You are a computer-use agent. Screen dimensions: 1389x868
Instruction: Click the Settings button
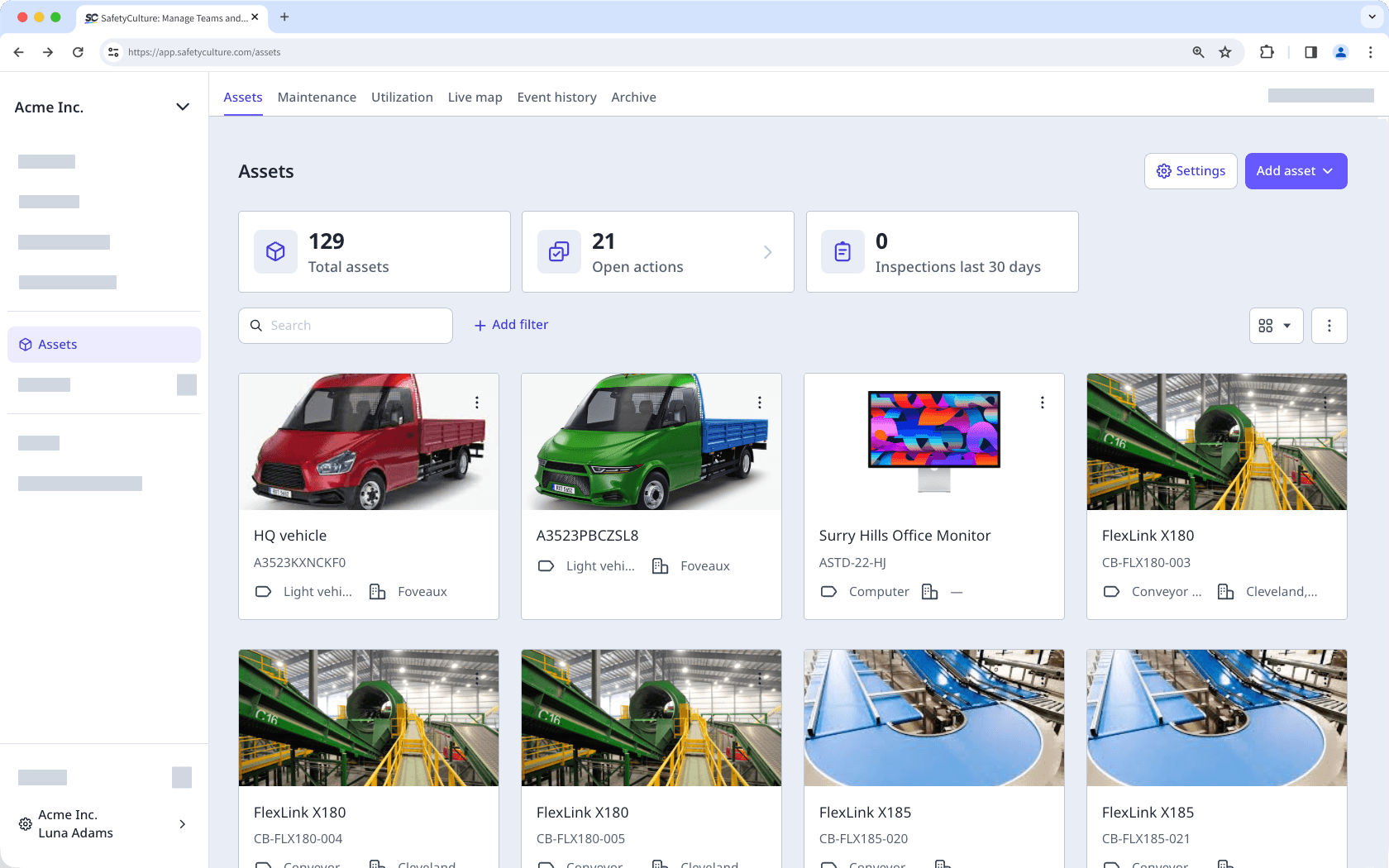[x=1191, y=171]
